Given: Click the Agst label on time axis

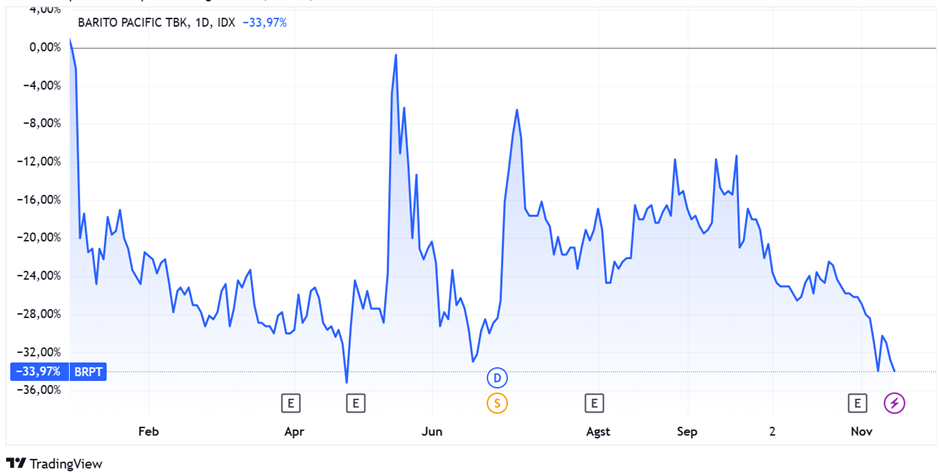Looking at the screenshot, I should click(599, 432).
